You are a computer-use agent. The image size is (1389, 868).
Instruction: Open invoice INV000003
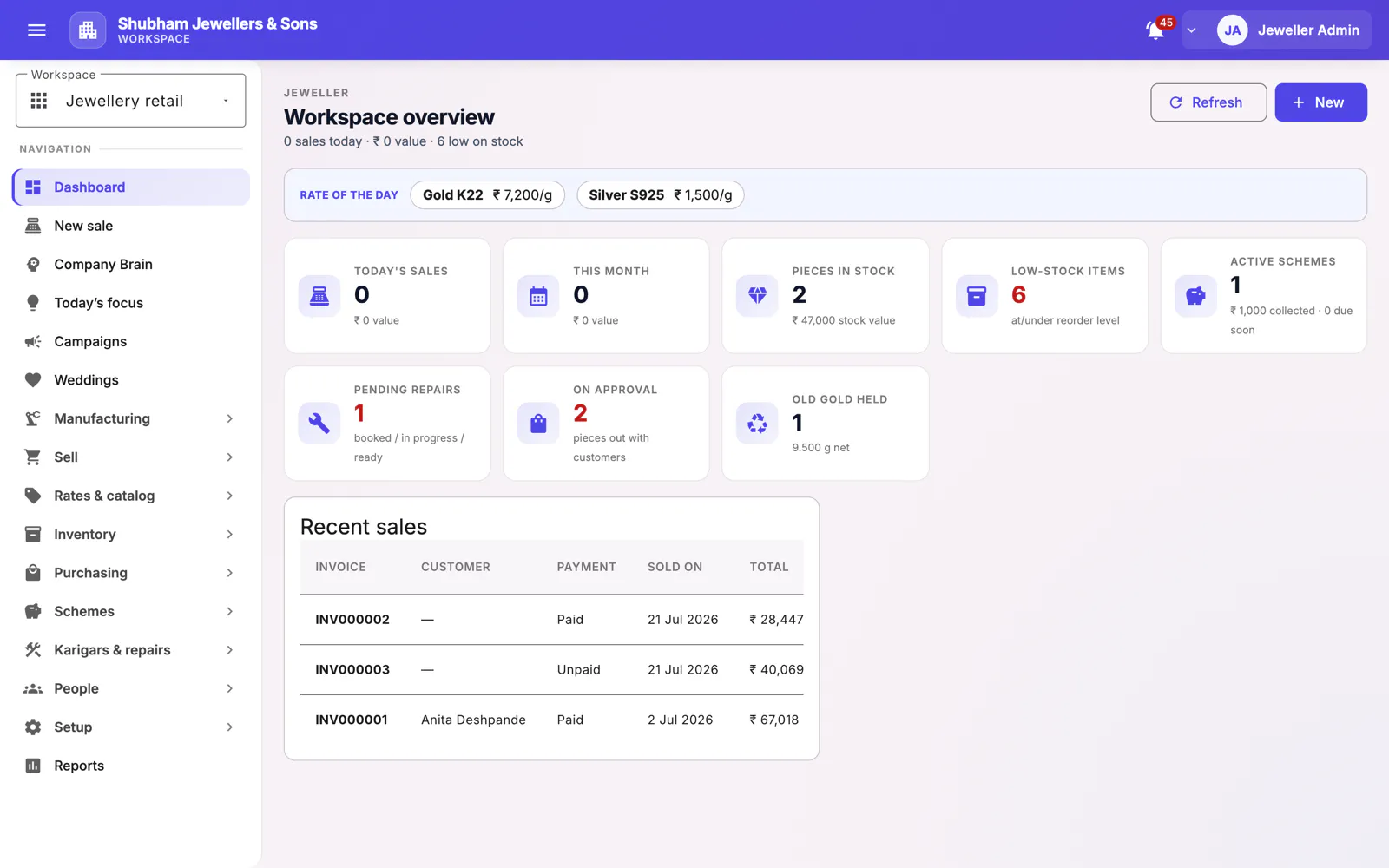coord(352,670)
